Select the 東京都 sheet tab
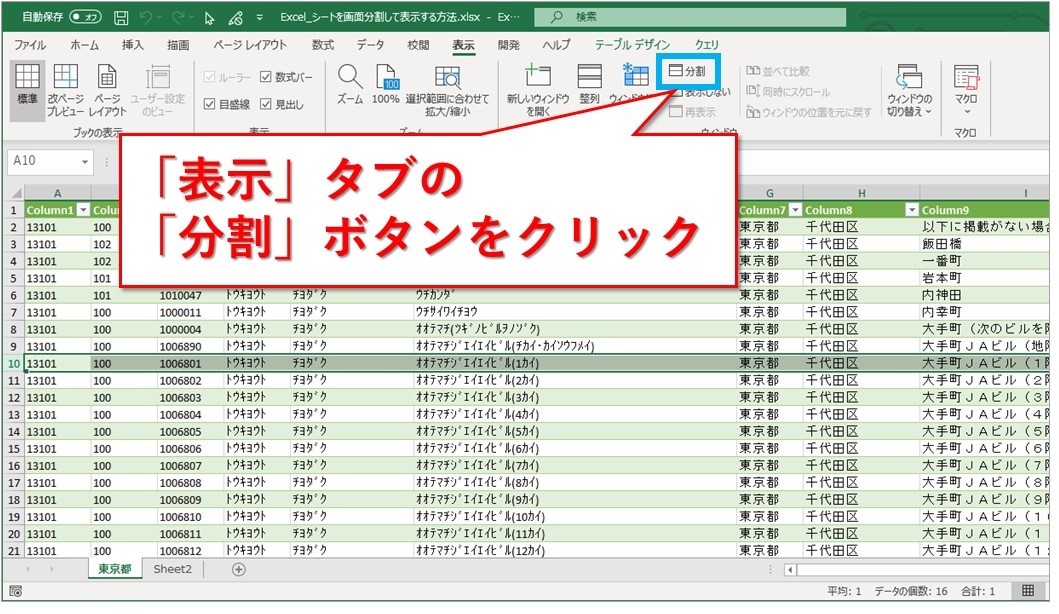The width and height of the screenshot is (1059, 614). 114,569
